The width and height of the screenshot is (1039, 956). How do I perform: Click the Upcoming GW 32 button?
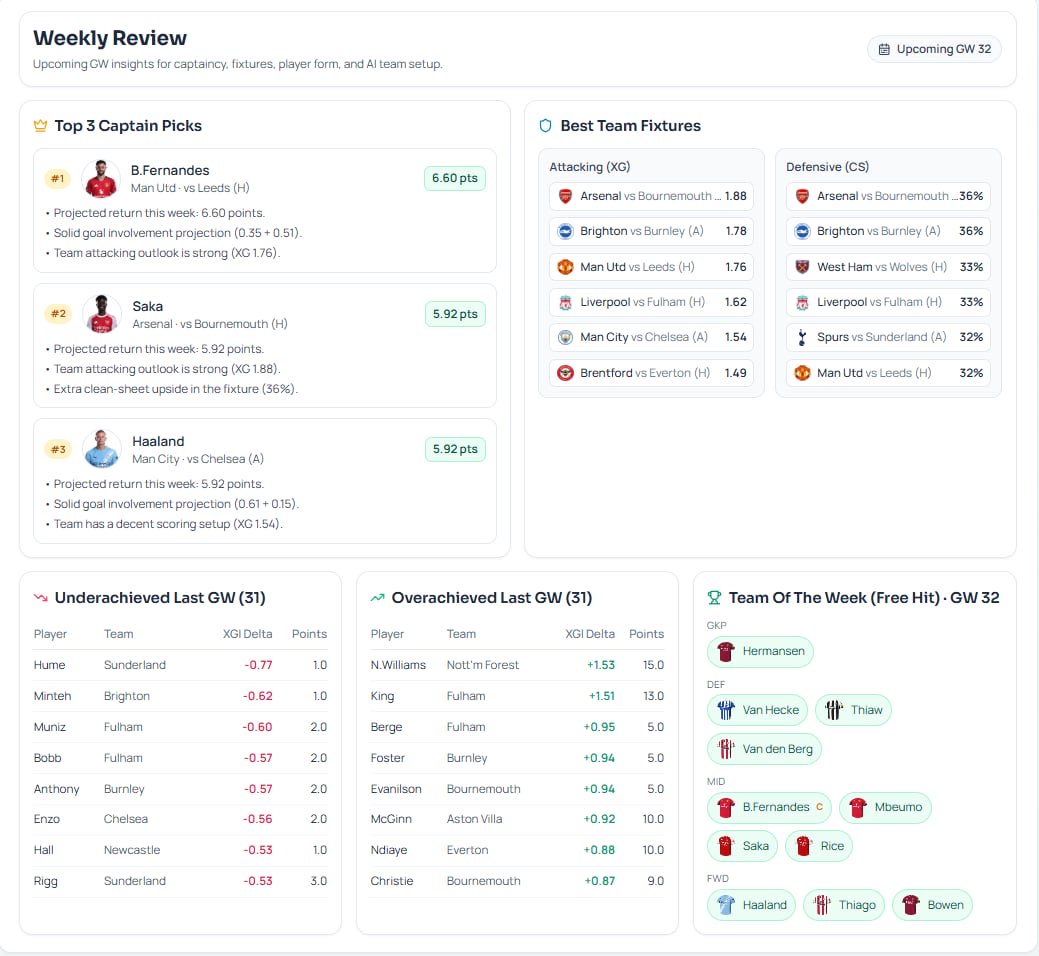tap(934, 49)
